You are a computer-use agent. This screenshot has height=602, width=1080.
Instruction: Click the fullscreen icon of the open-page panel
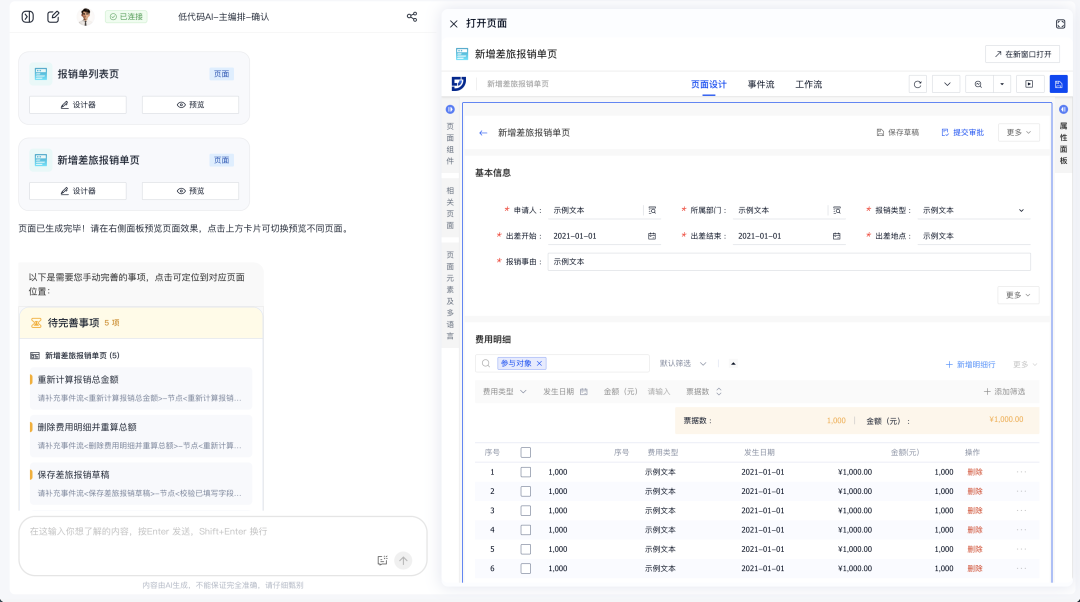(1061, 23)
